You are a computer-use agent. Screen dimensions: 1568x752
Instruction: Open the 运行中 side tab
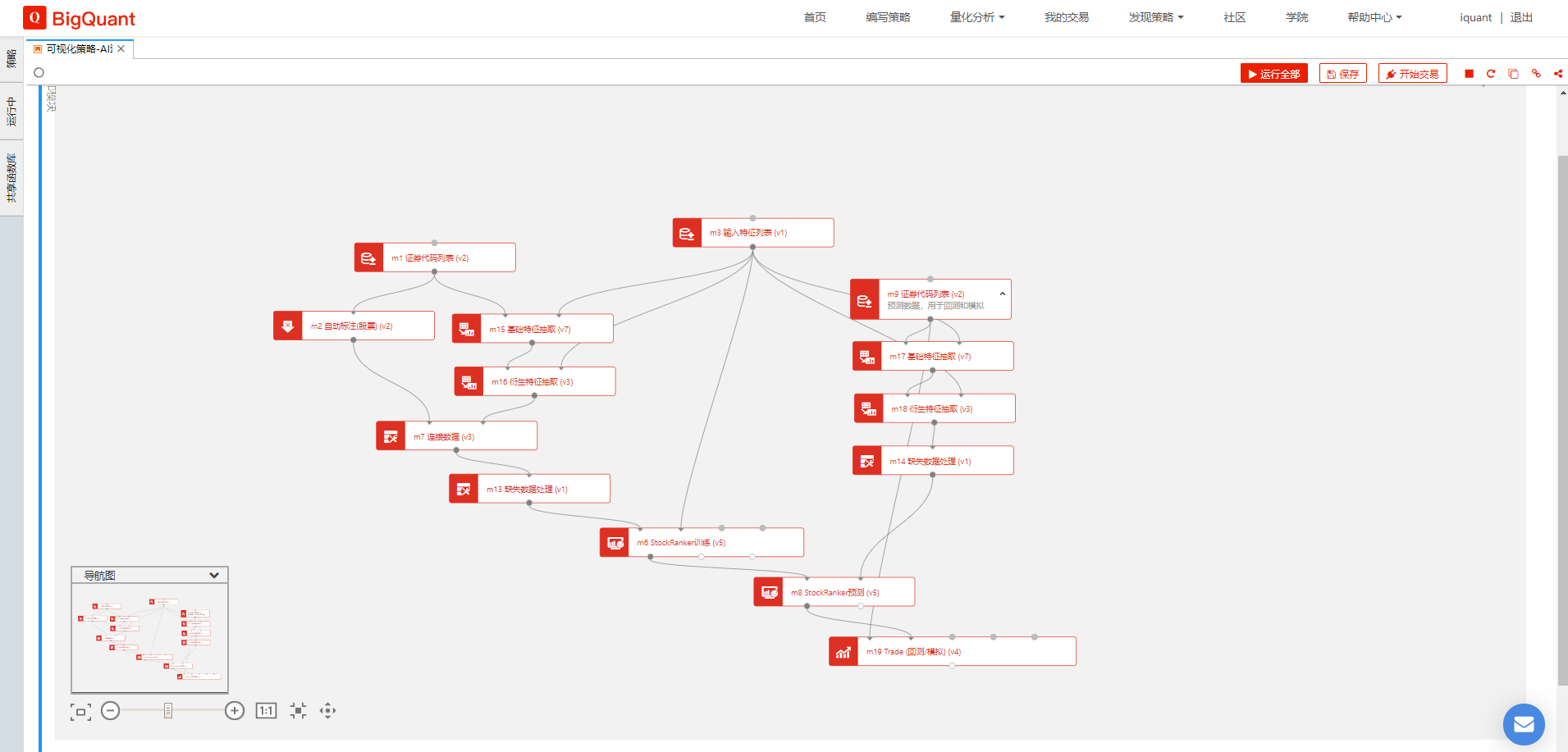point(11,112)
